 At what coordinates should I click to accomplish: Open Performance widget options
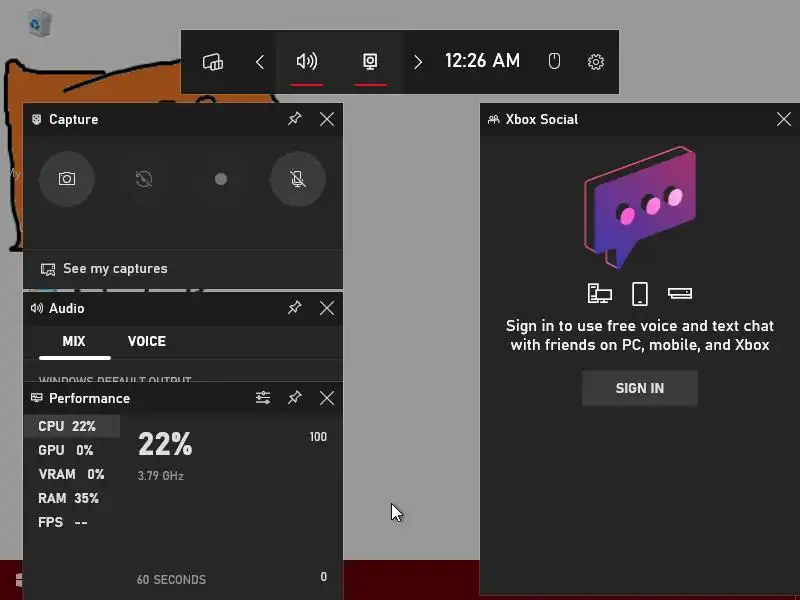click(263, 397)
